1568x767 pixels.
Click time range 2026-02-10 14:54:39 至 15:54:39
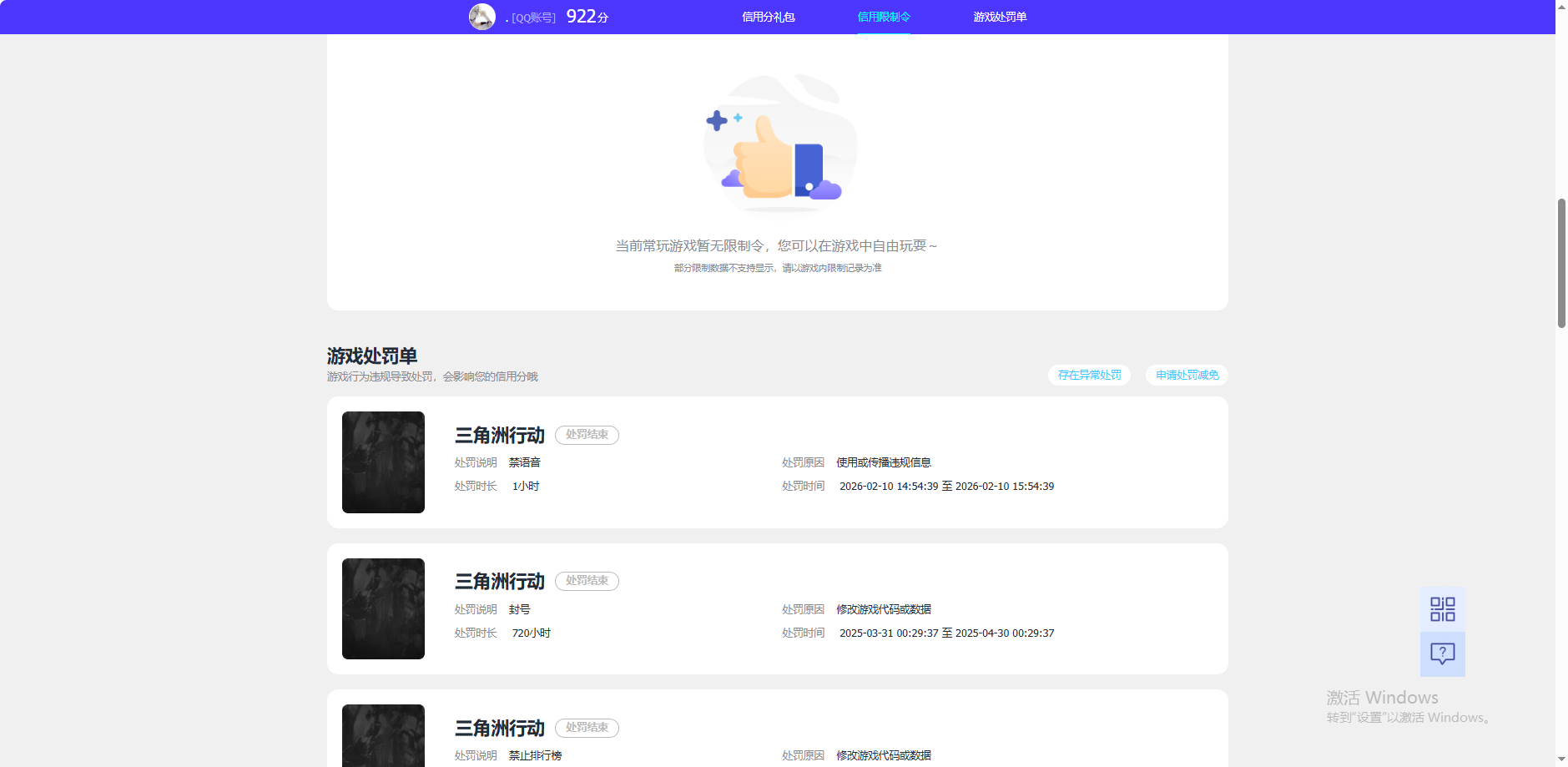pyautogui.click(x=946, y=486)
